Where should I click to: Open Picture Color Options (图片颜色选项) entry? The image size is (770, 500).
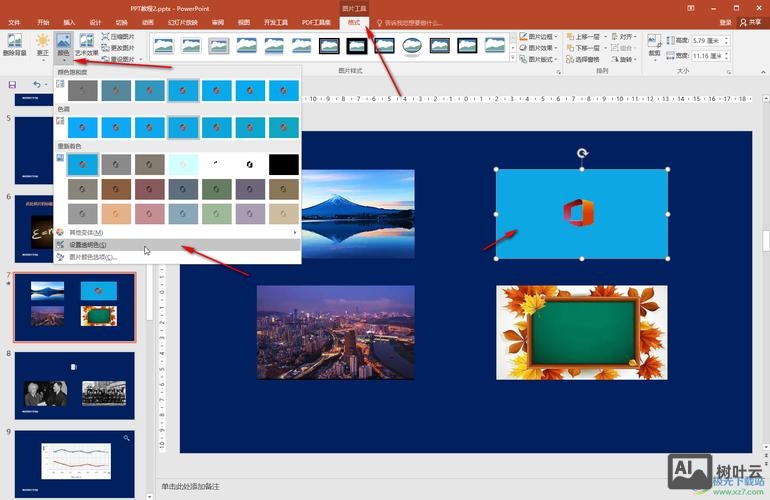click(x=92, y=257)
